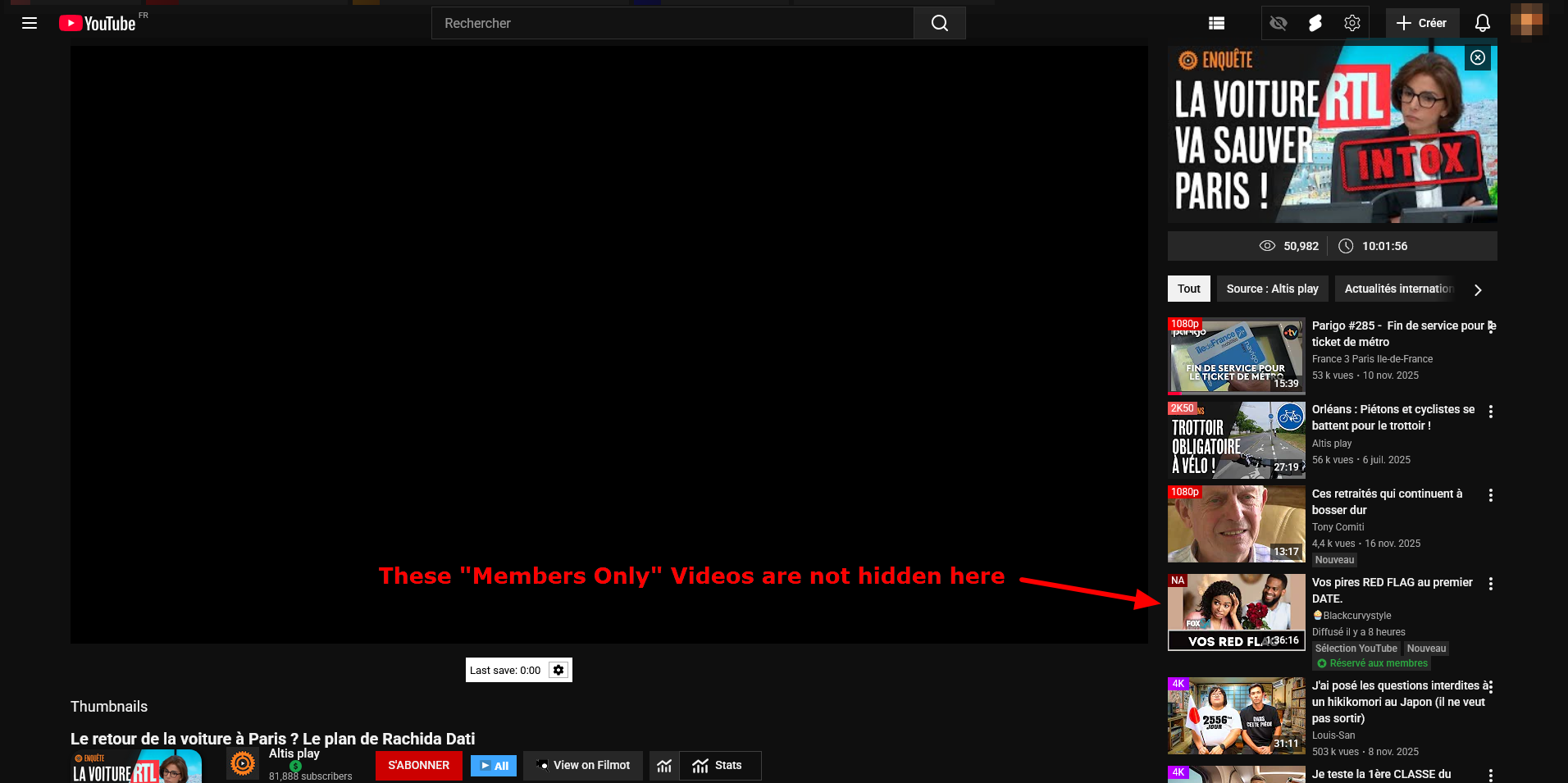The image size is (1568, 783).
Task: Click the S'ABONNER subscribe button
Action: pyautogui.click(x=418, y=765)
